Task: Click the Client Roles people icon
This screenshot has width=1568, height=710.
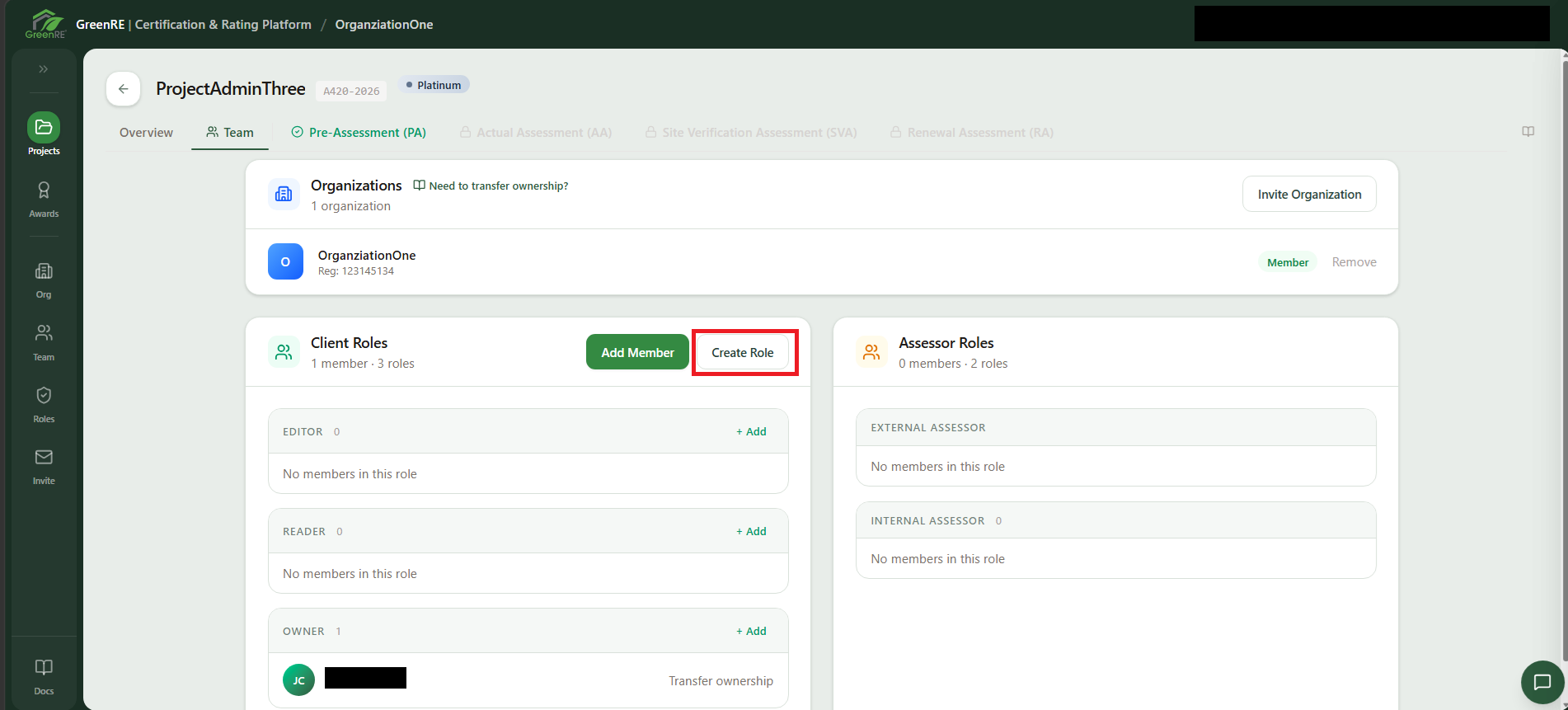Action: click(284, 352)
